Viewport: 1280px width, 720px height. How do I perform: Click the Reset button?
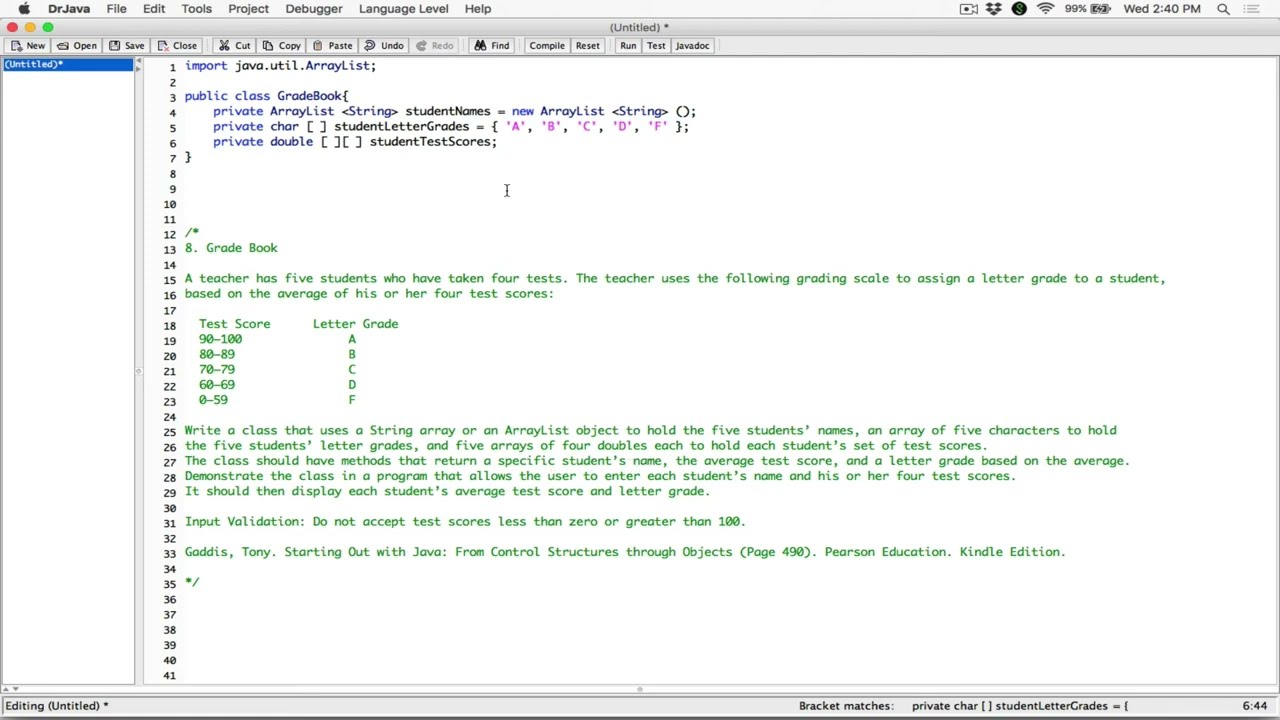[x=587, y=46]
